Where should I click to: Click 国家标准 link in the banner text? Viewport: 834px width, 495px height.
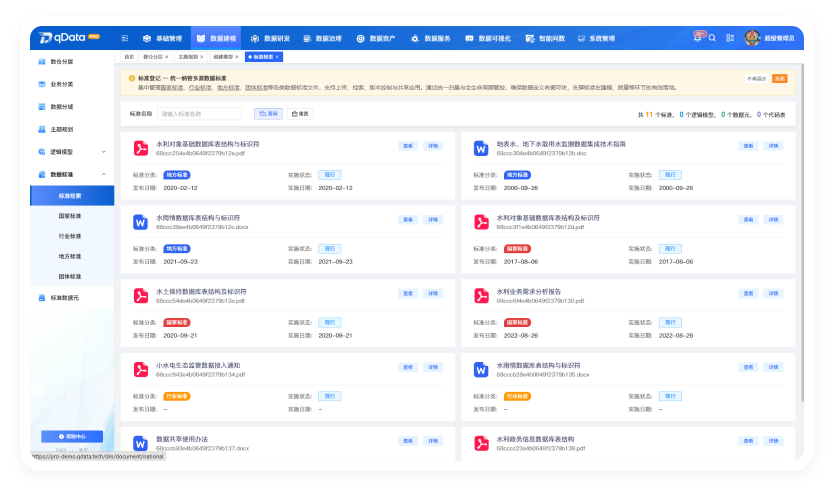pos(172,88)
